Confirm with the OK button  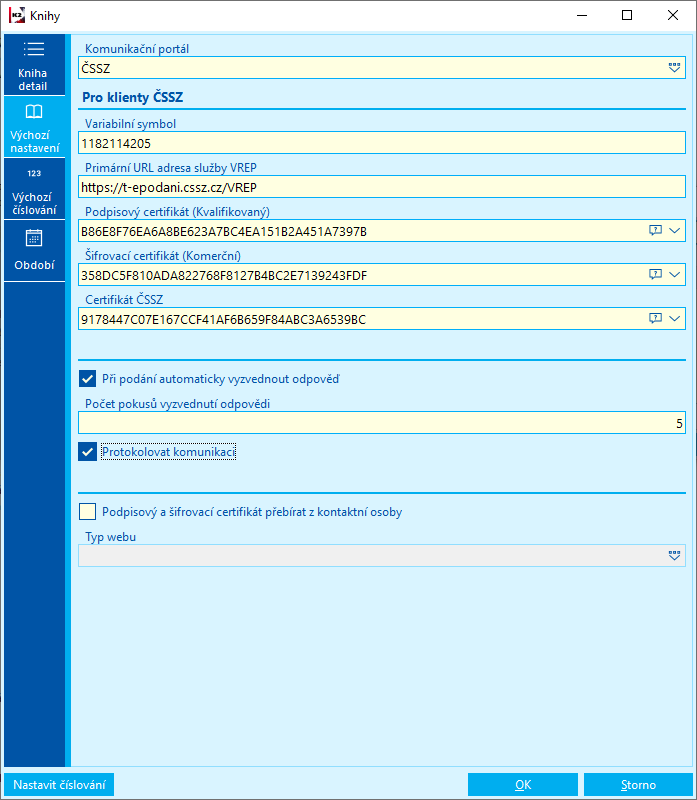point(522,785)
